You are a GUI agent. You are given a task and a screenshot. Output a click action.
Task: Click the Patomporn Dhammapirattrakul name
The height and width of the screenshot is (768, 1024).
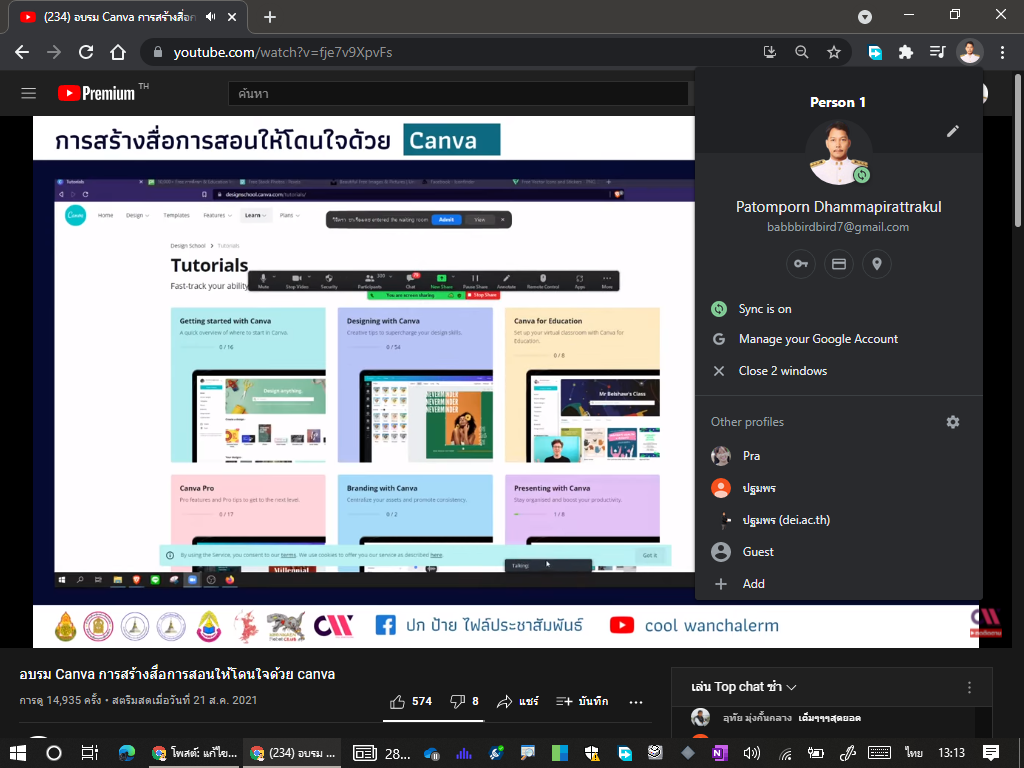(839, 207)
